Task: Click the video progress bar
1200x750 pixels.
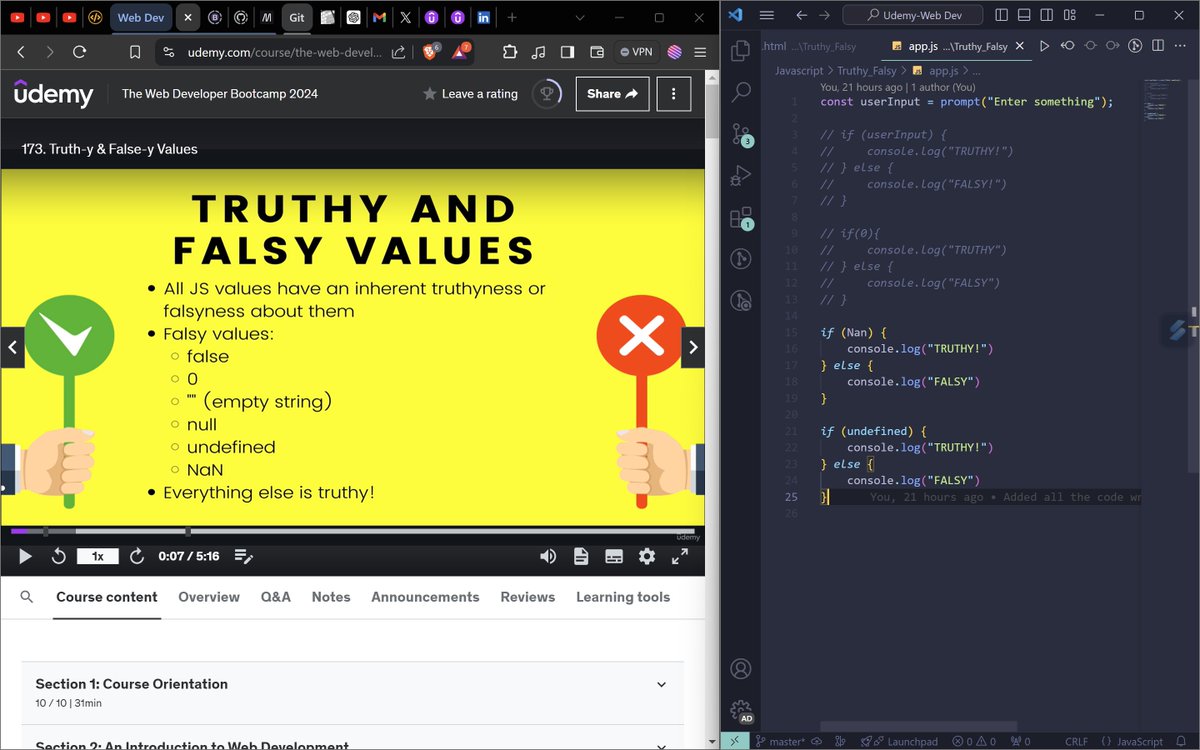Action: tap(352, 531)
